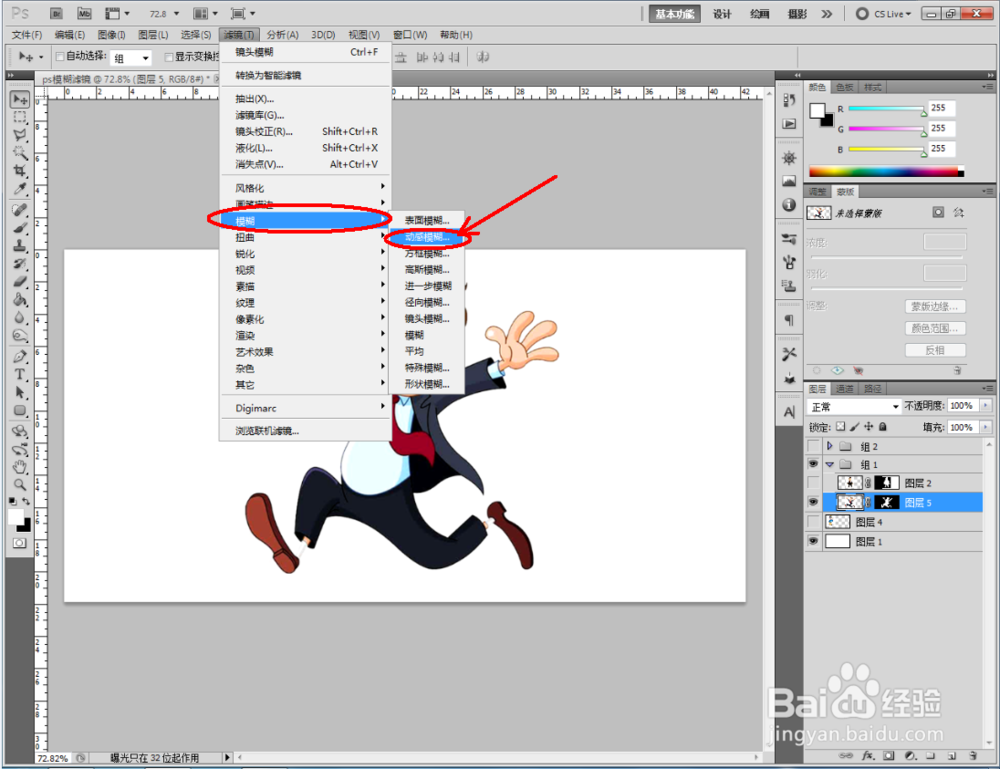
Task: Open the 图像(I) menu
Action: pyautogui.click(x=112, y=34)
